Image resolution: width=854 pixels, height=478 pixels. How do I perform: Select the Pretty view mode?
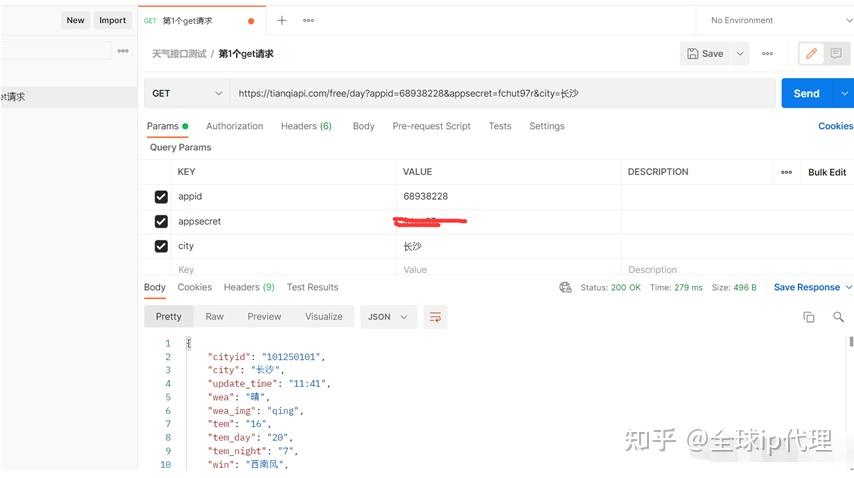coord(168,317)
